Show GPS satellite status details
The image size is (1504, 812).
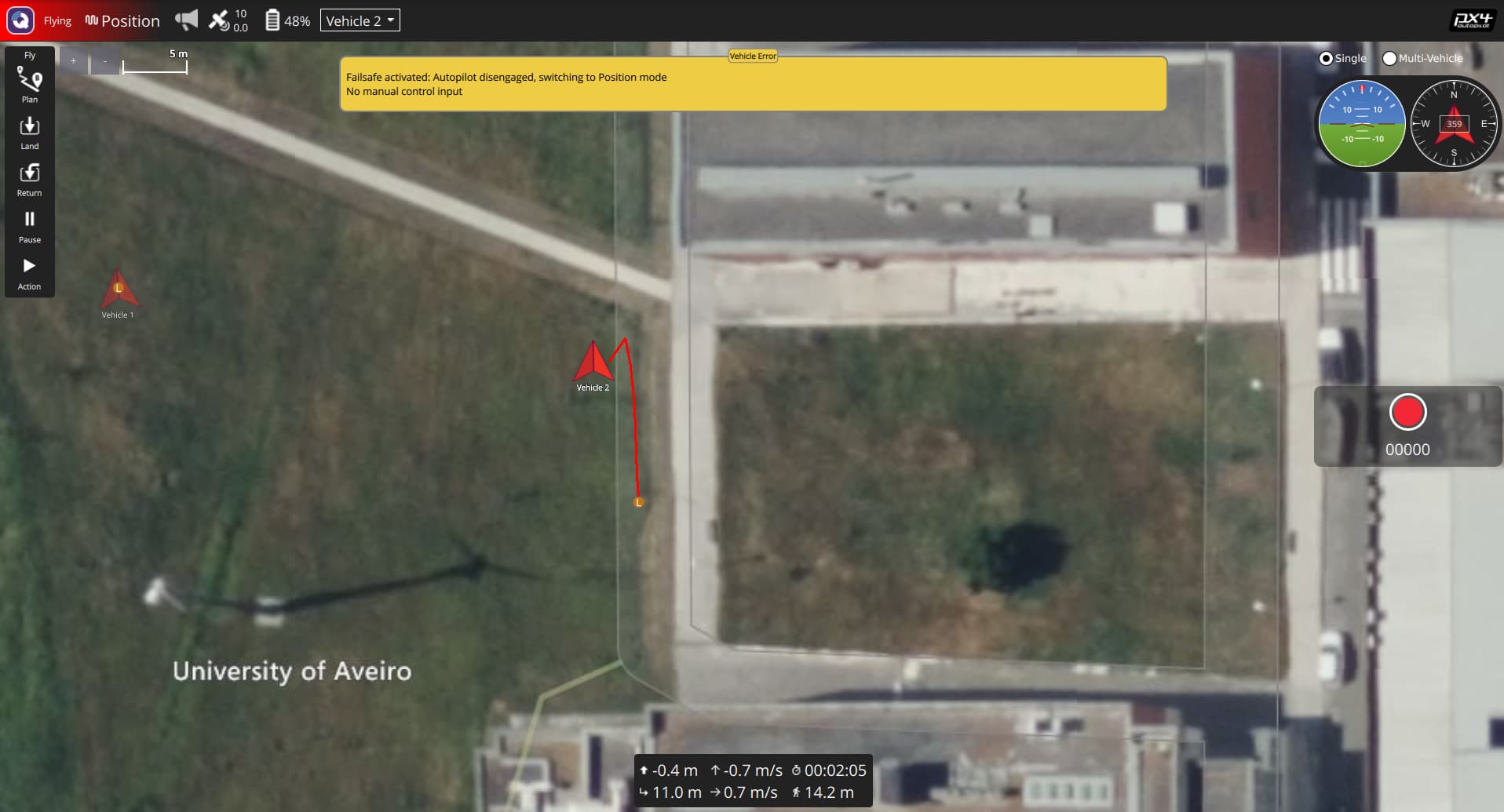coord(227,20)
